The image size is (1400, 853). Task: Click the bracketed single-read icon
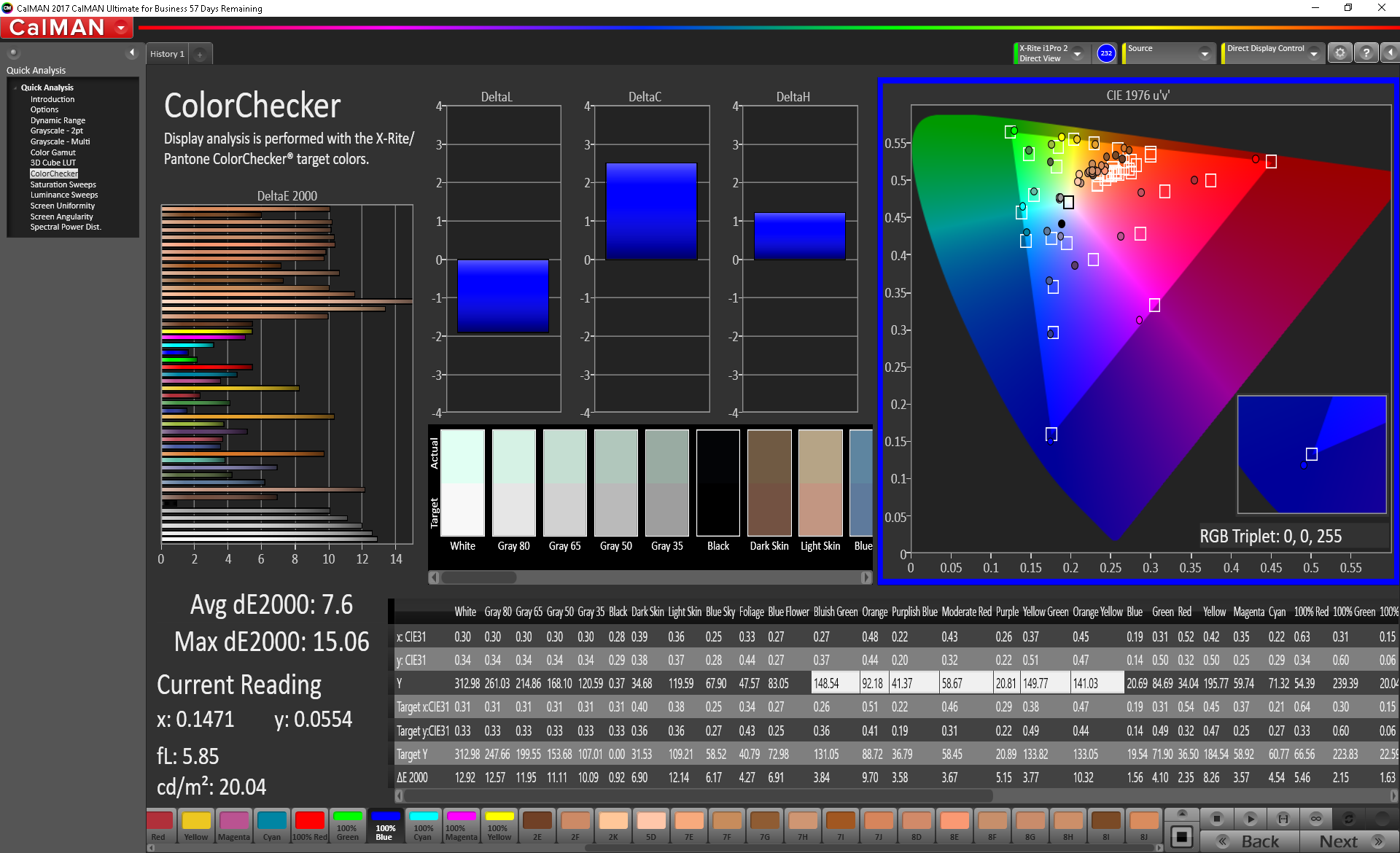(1283, 819)
